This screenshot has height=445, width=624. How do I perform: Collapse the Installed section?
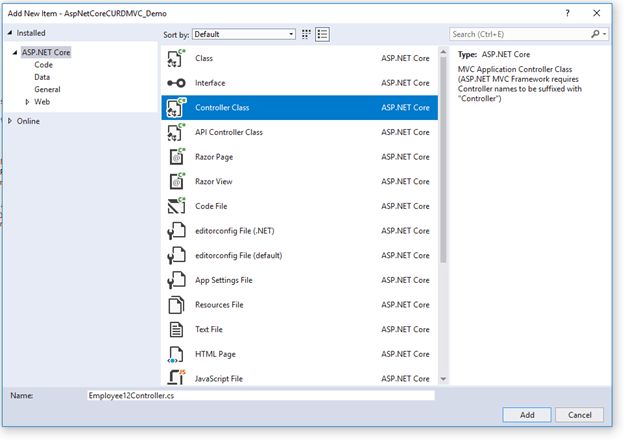pos(10,33)
